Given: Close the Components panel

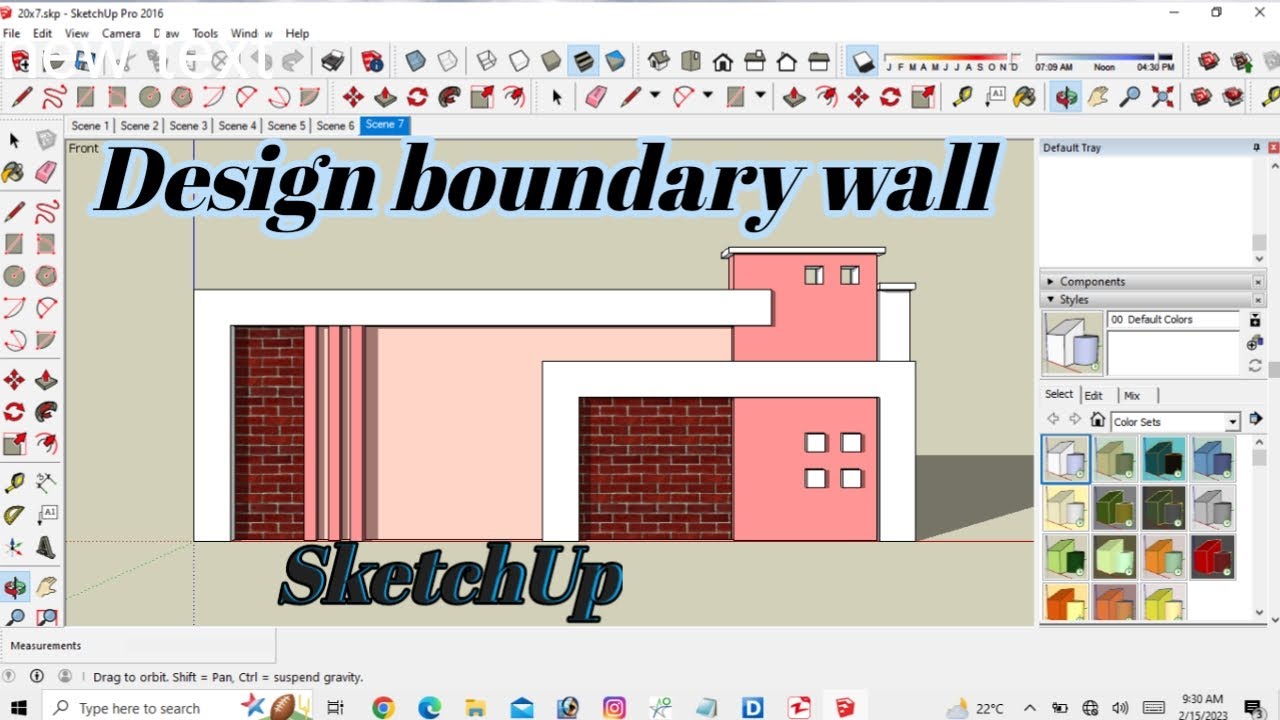Looking at the screenshot, I should tap(1258, 282).
